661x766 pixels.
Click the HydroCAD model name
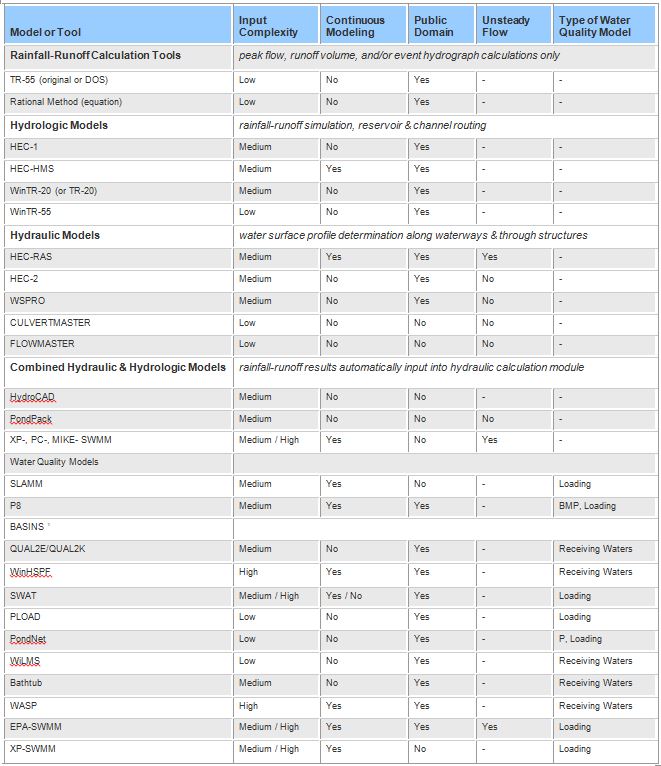[34, 397]
